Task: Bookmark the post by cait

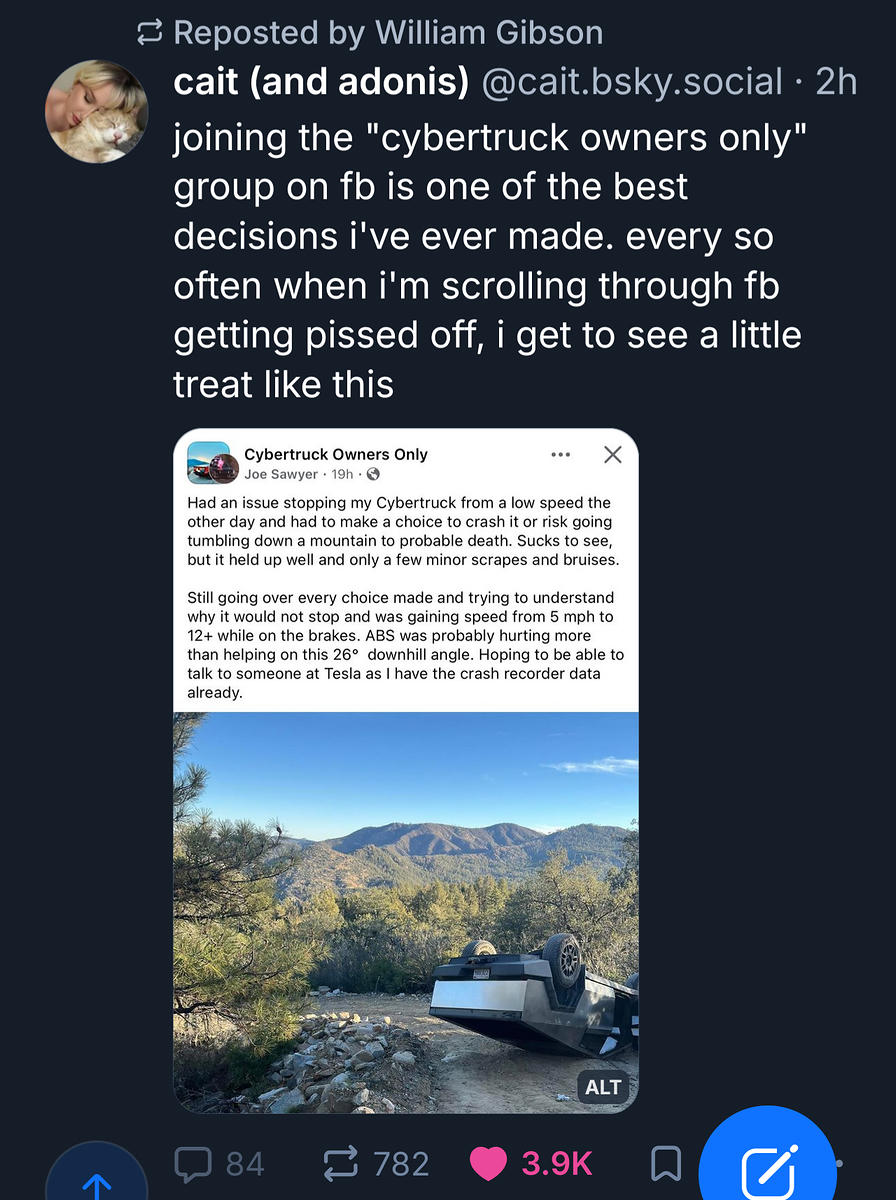Action: point(666,1163)
